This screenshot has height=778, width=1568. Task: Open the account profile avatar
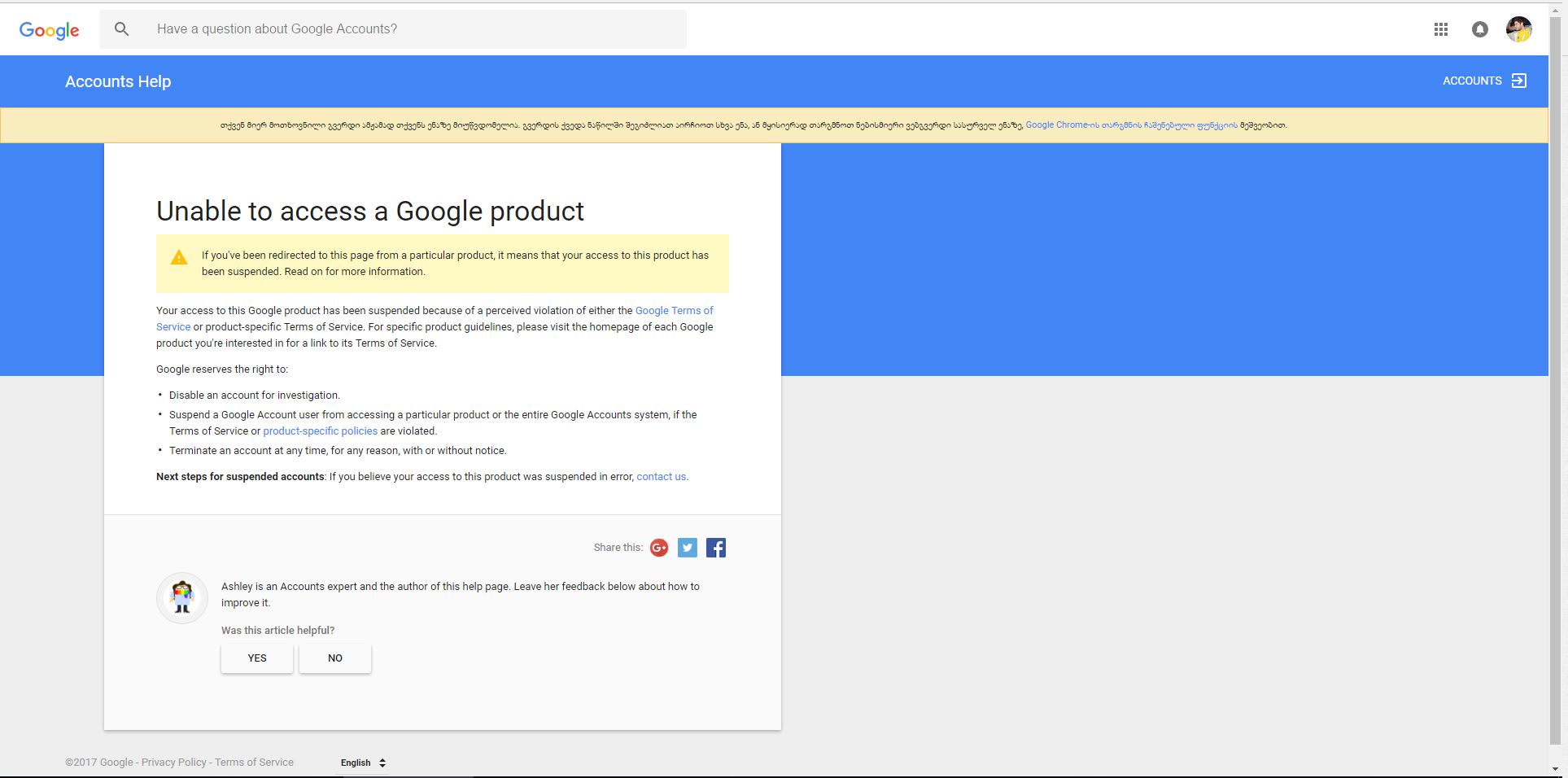(x=1518, y=29)
